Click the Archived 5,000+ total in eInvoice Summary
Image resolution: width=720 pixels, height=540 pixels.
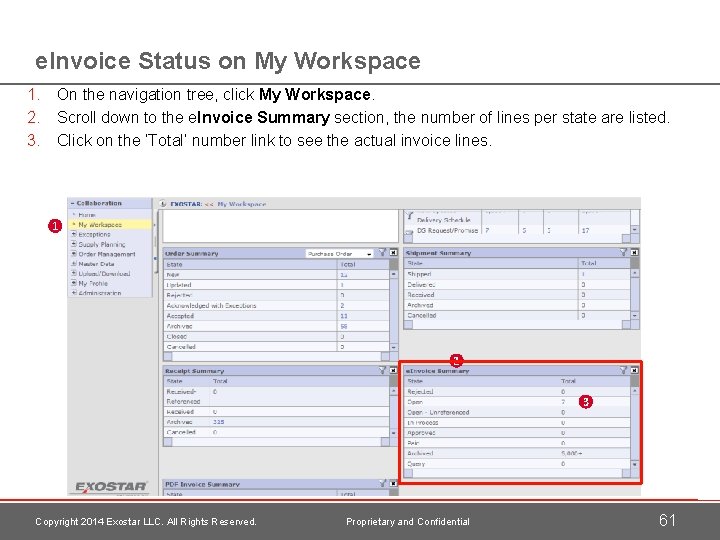(x=571, y=453)
